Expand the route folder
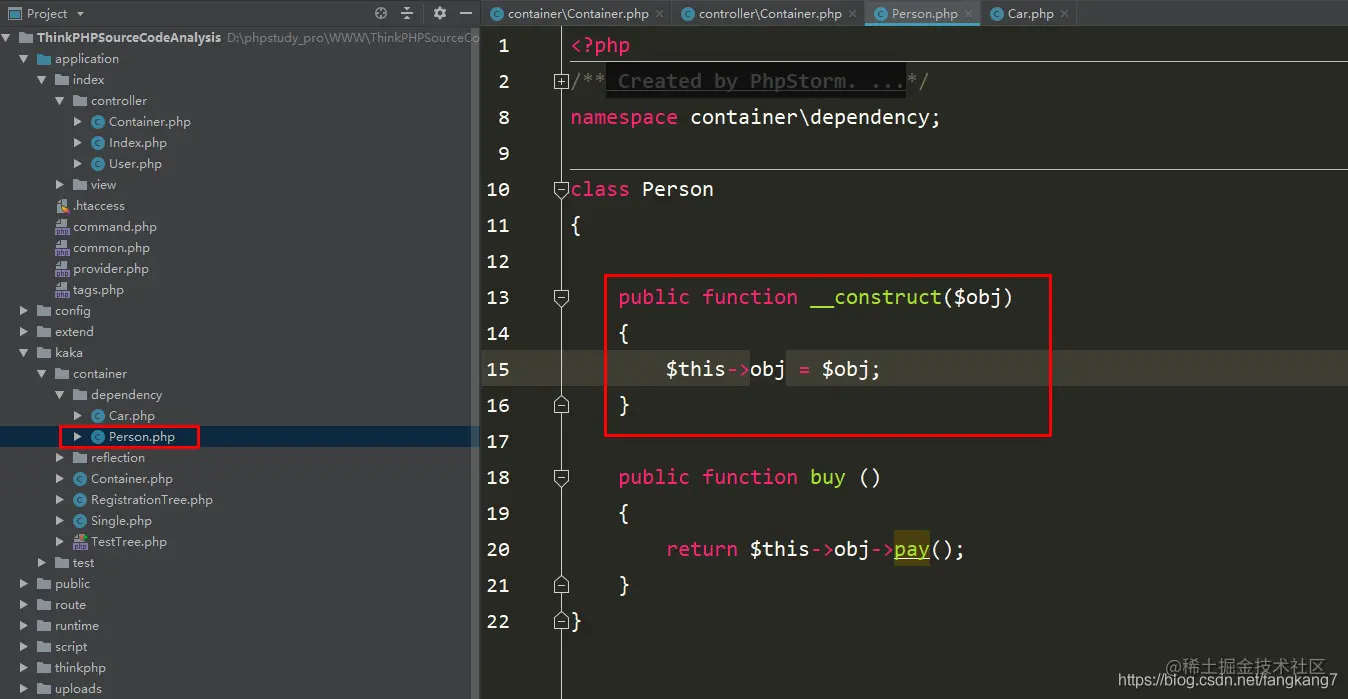The image size is (1348, 699). click(x=24, y=605)
